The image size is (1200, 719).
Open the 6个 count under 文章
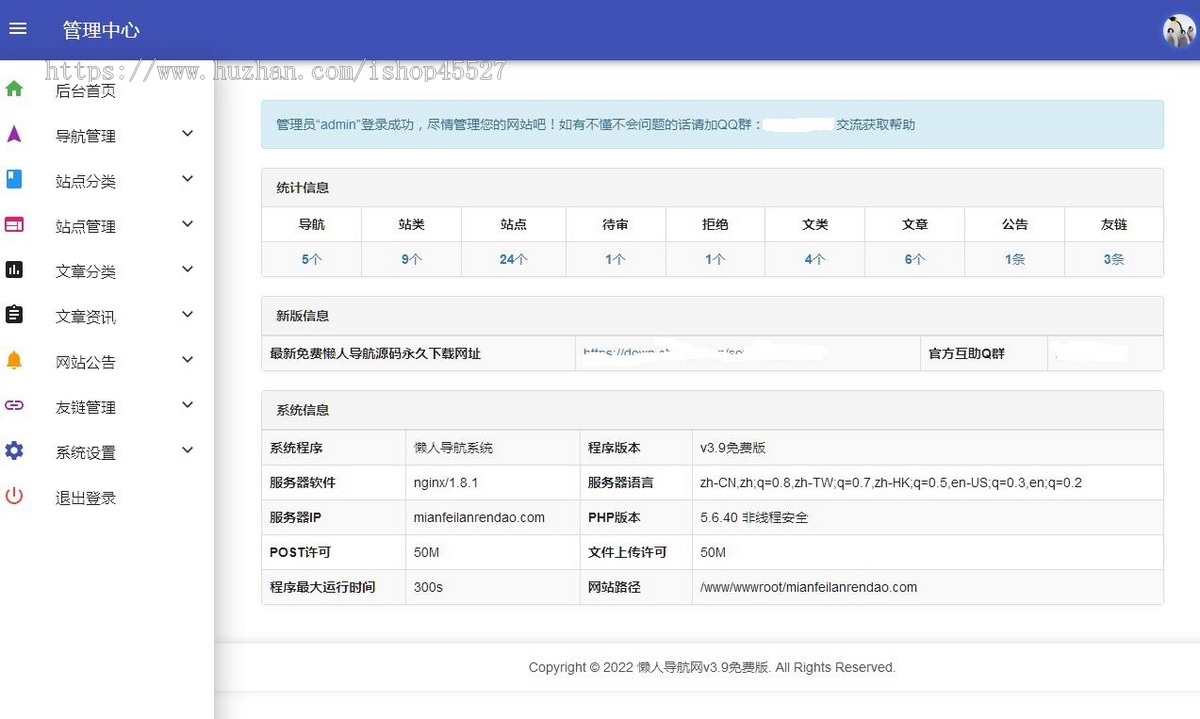pyautogui.click(x=915, y=259)
